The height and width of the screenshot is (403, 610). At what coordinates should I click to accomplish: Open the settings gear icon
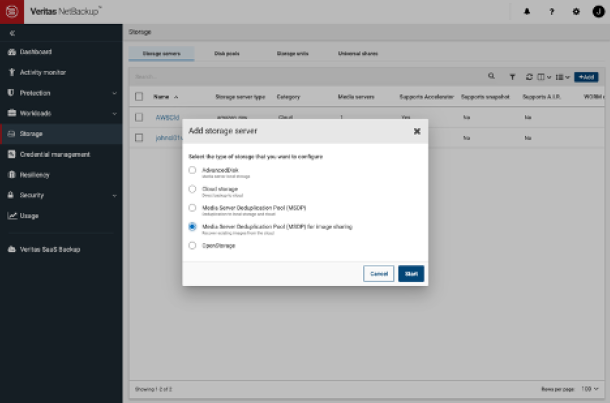click(575, 11)
